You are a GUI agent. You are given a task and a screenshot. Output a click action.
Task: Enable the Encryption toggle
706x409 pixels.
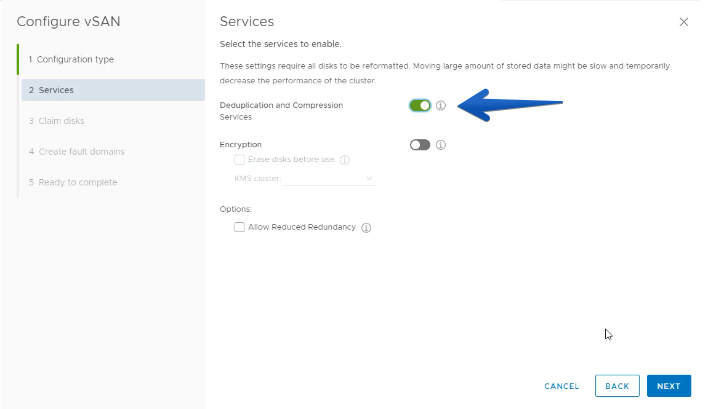(x=420, y=145)
